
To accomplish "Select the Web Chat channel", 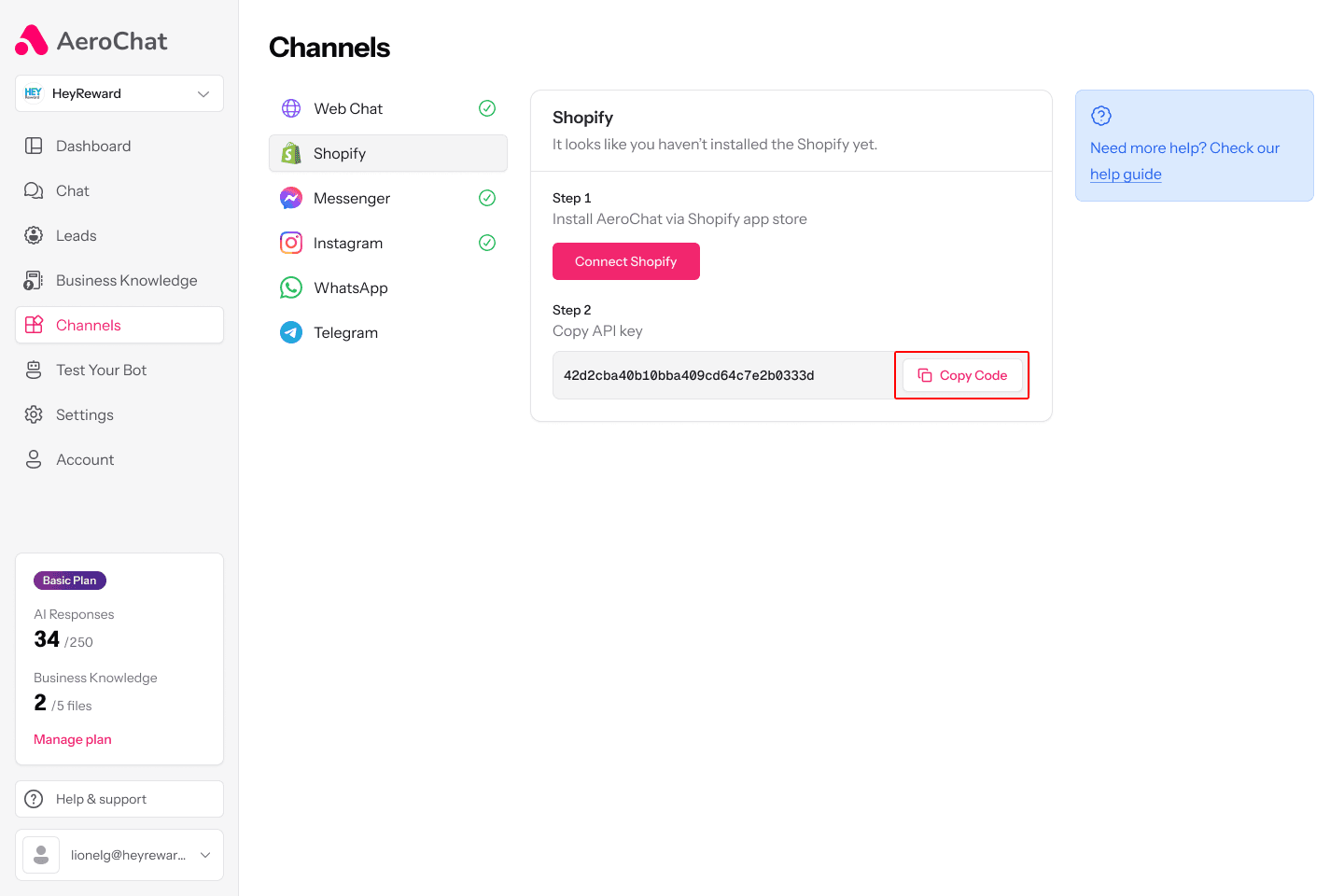I will [388, 108].
